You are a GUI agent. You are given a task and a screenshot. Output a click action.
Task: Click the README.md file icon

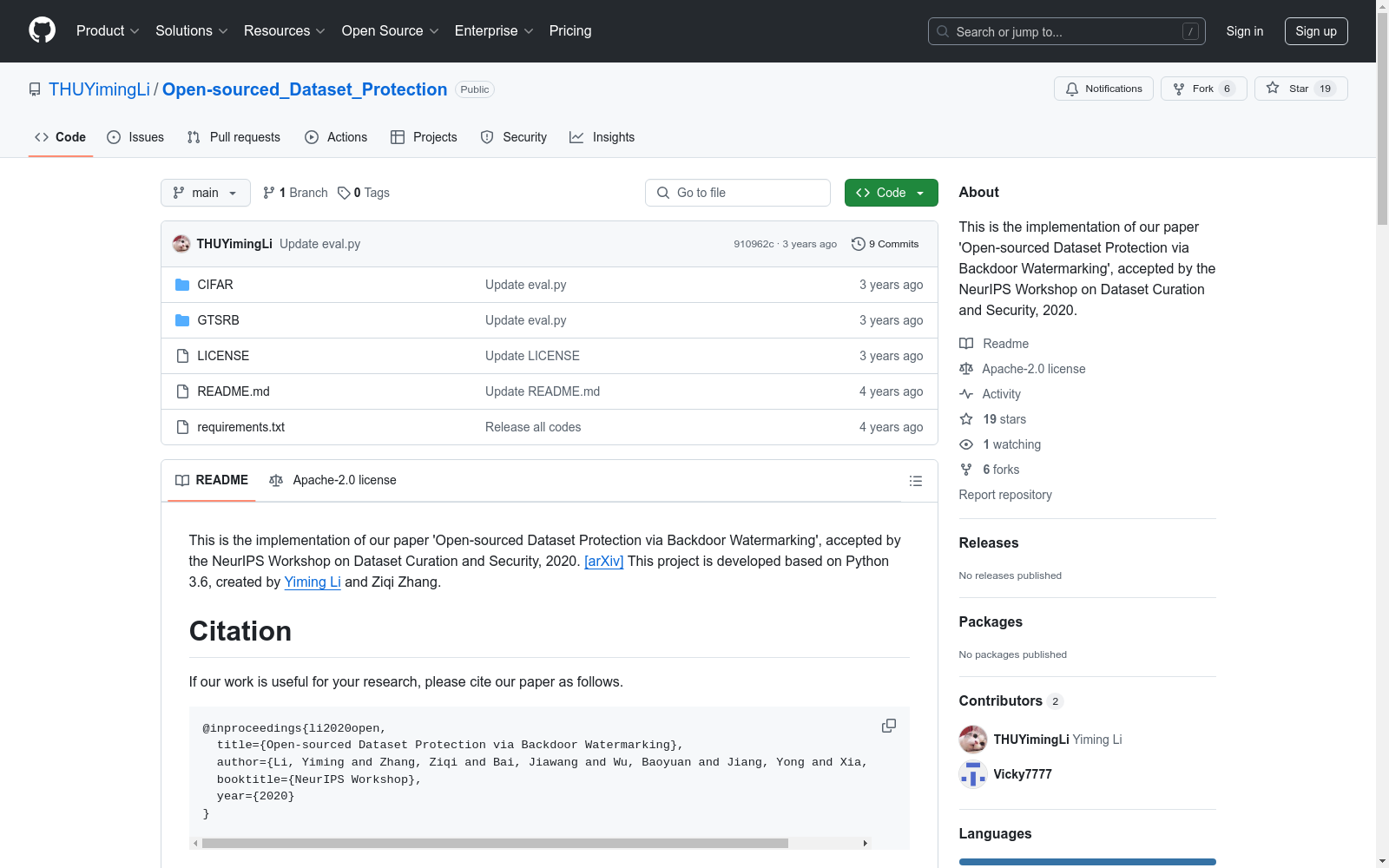[182, 391]
